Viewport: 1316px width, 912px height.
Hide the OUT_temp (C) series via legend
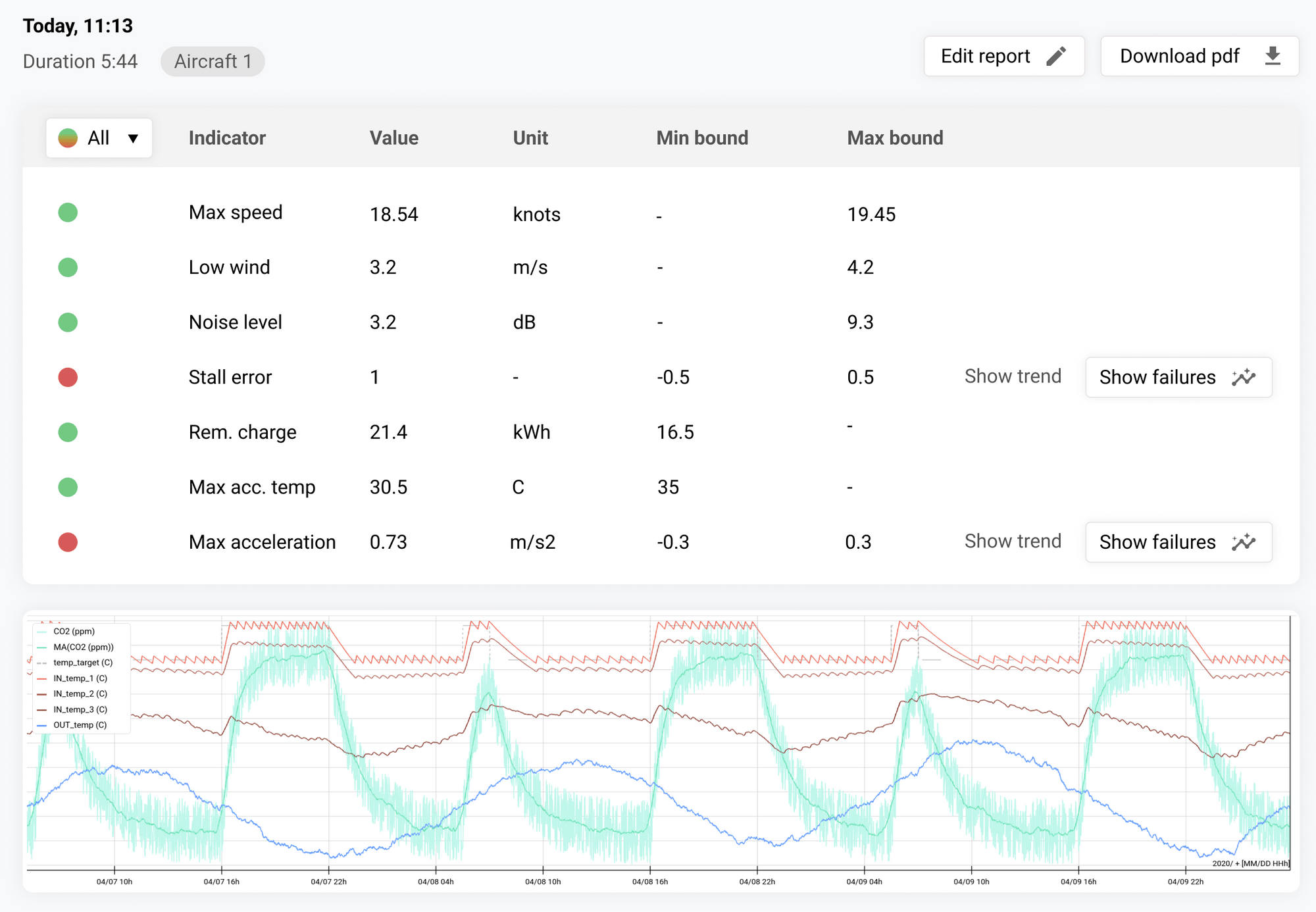click(79, 724)
